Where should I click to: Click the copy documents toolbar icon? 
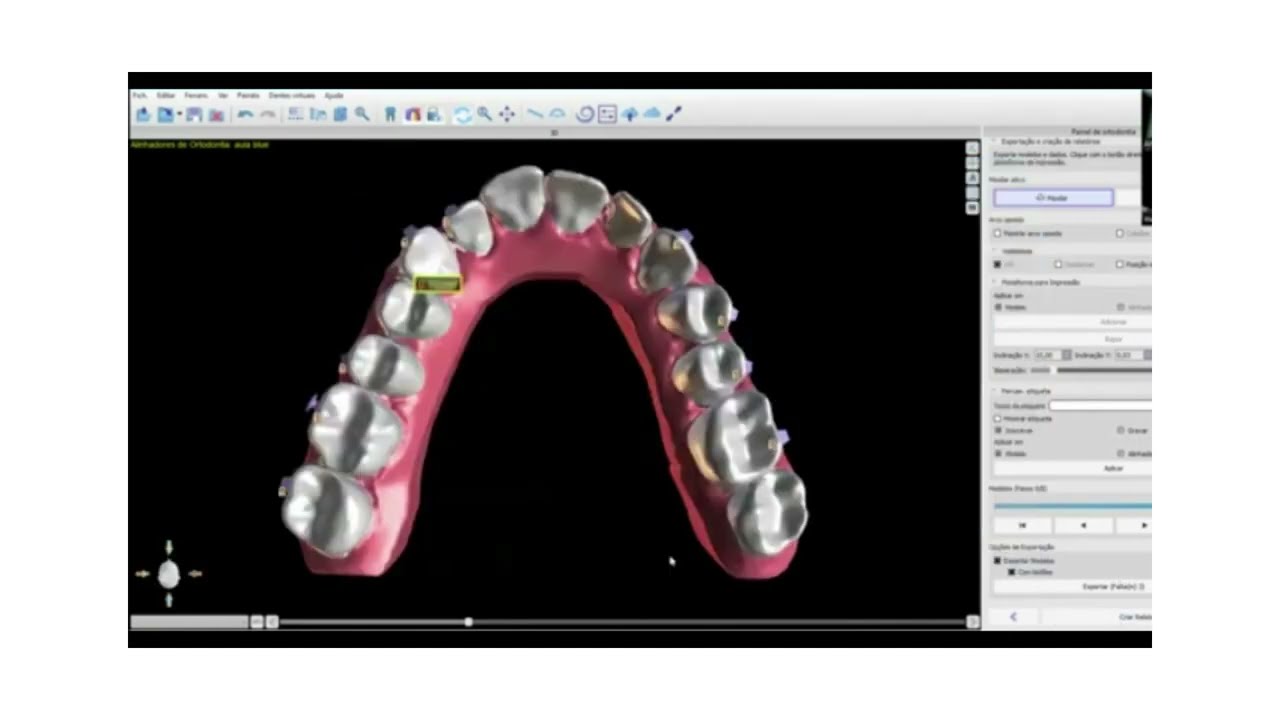click(318, 115)
